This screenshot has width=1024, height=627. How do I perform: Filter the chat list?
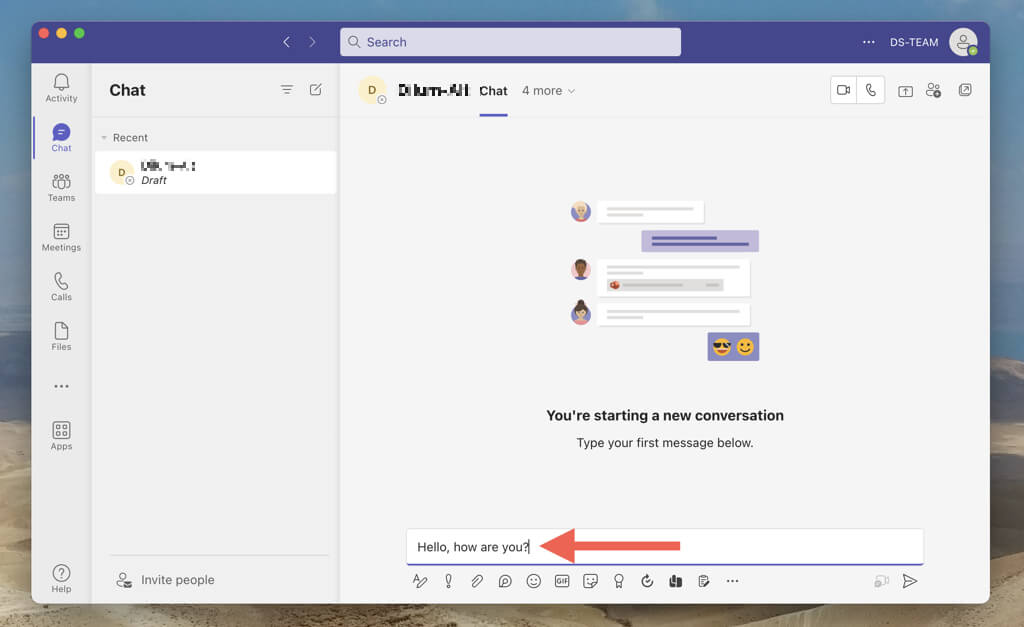(287, 89)
